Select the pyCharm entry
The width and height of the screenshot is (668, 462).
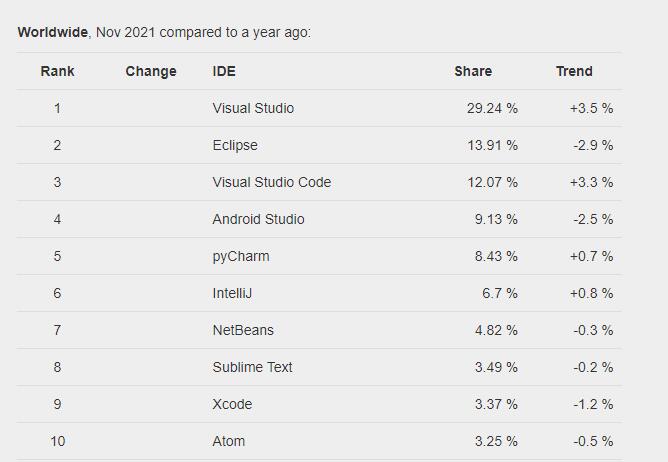[241, 257]
